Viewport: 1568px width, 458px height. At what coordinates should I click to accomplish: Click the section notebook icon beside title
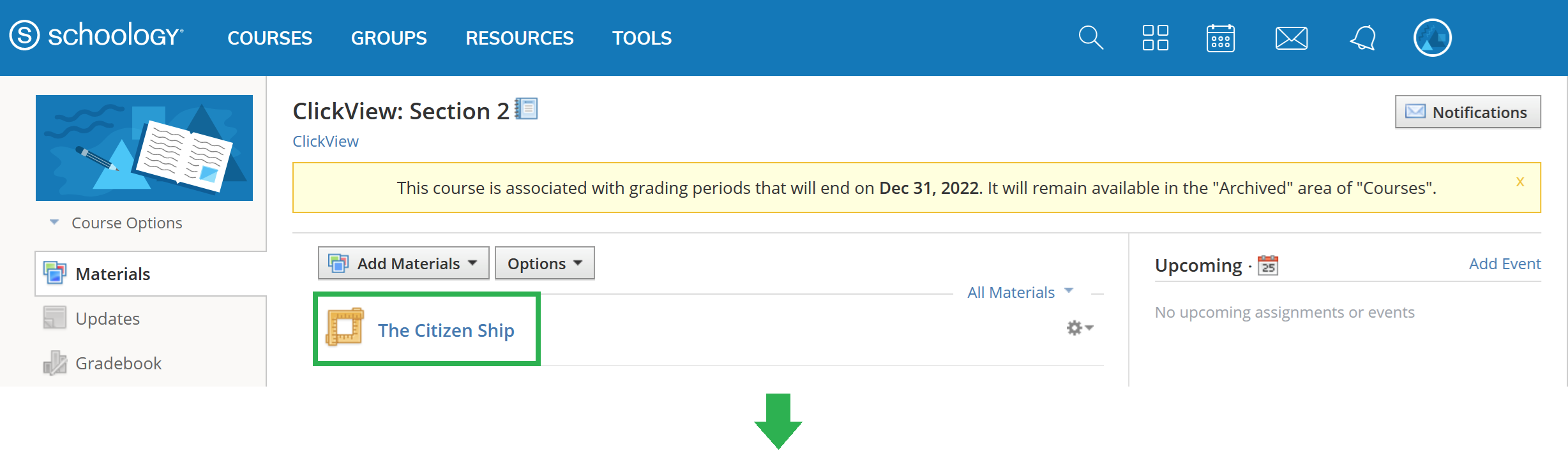pos(527,109)
